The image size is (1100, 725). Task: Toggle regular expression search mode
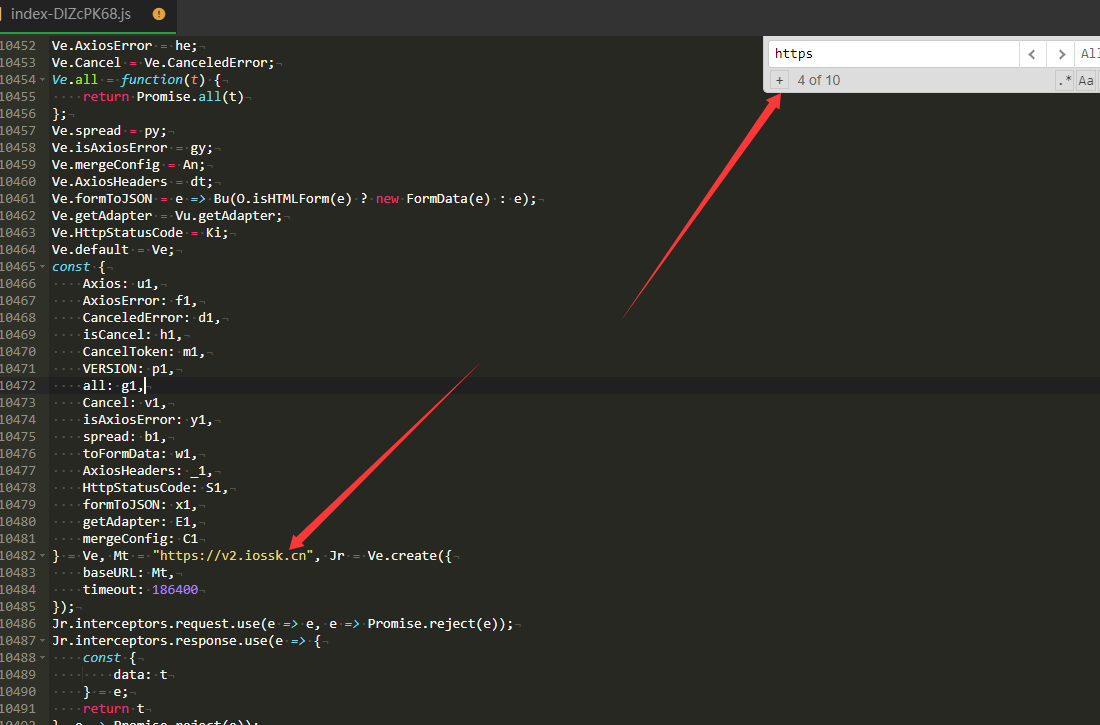click(1065, 80)
